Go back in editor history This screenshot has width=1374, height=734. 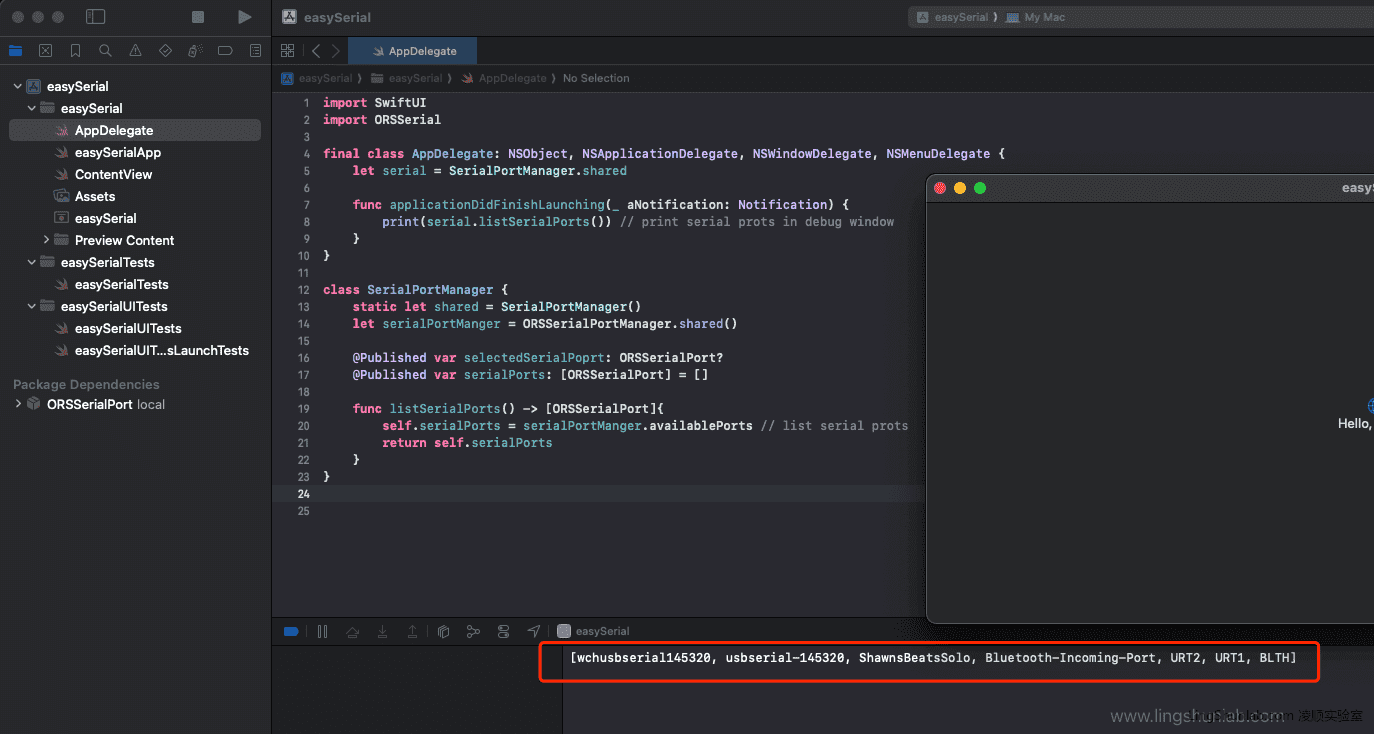pyautogui.click(x=316, y=50)
